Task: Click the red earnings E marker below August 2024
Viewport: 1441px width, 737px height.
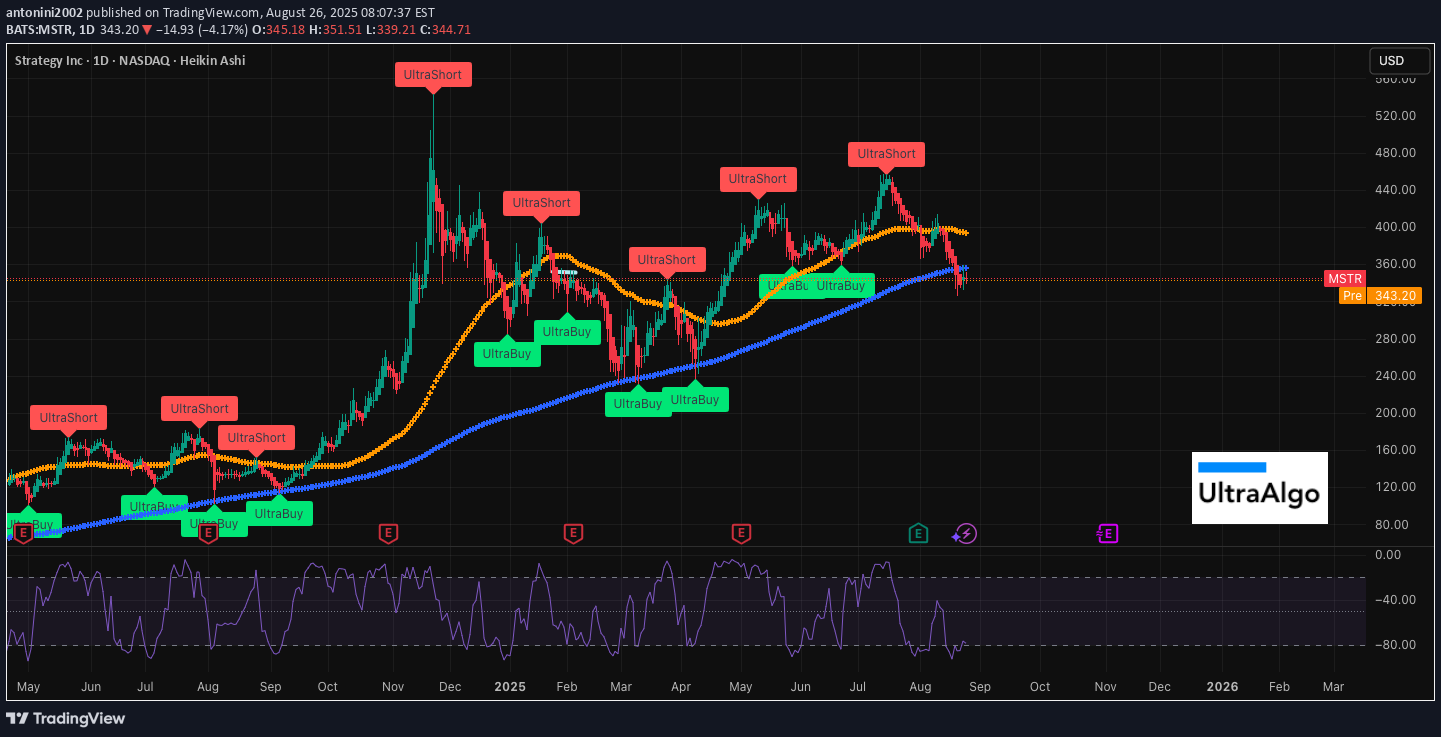Action: [x=208, y=534]
